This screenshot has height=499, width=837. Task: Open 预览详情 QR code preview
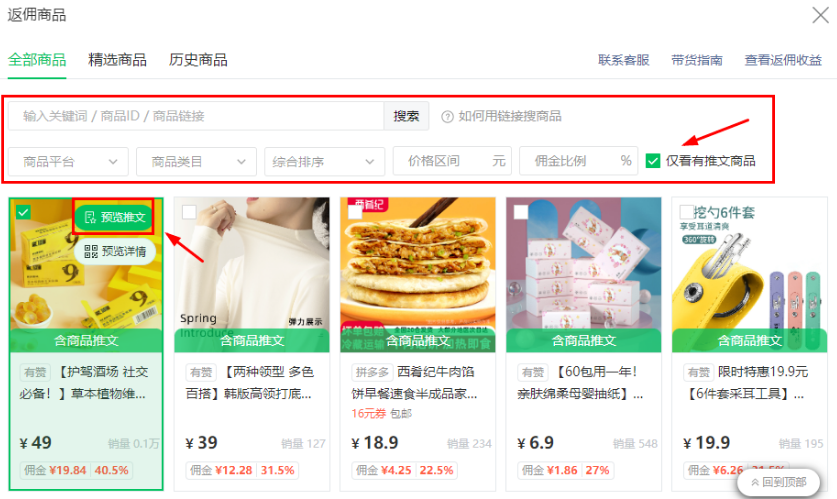115,251
